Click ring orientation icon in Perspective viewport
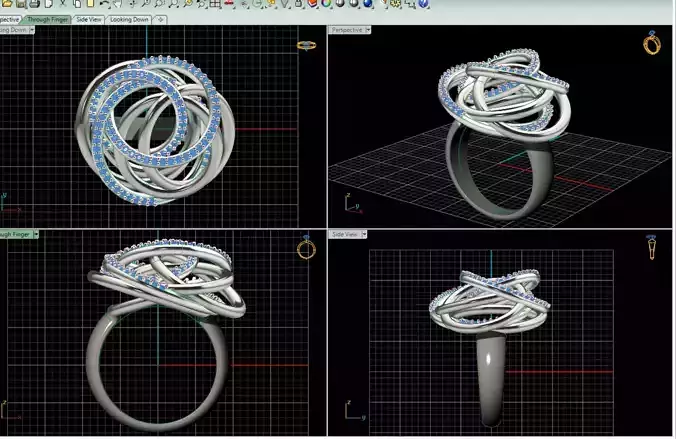The height and width of the screenshot is (439, 676). tap(652, 43)
